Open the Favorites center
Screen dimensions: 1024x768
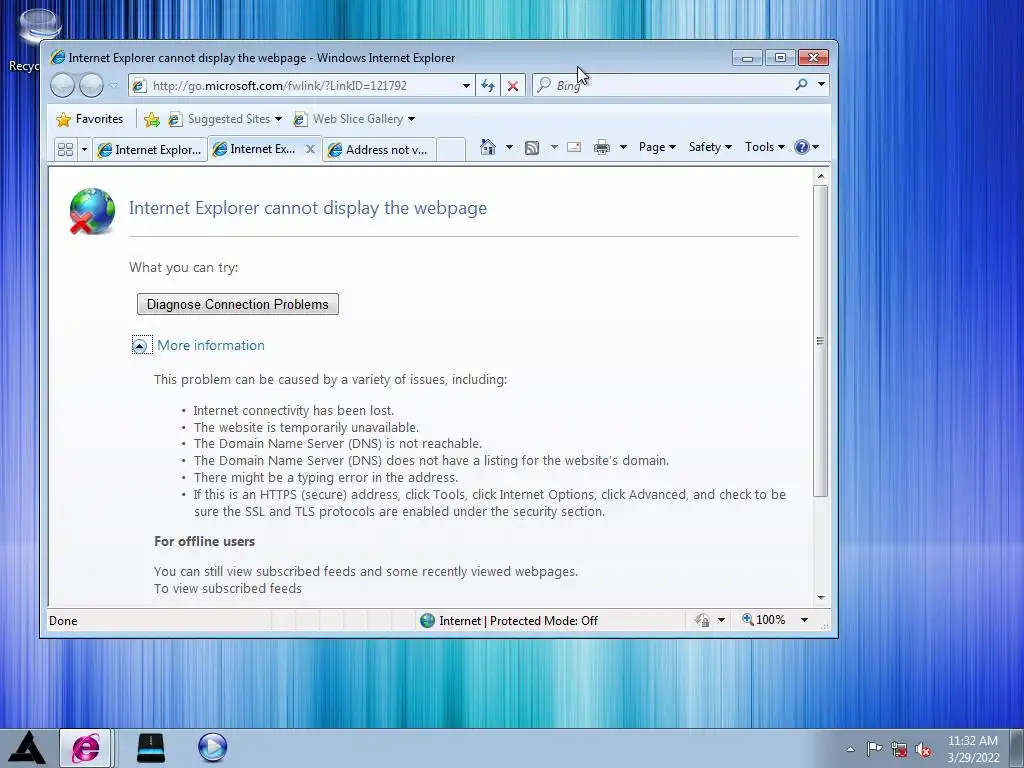coord(90,119)
